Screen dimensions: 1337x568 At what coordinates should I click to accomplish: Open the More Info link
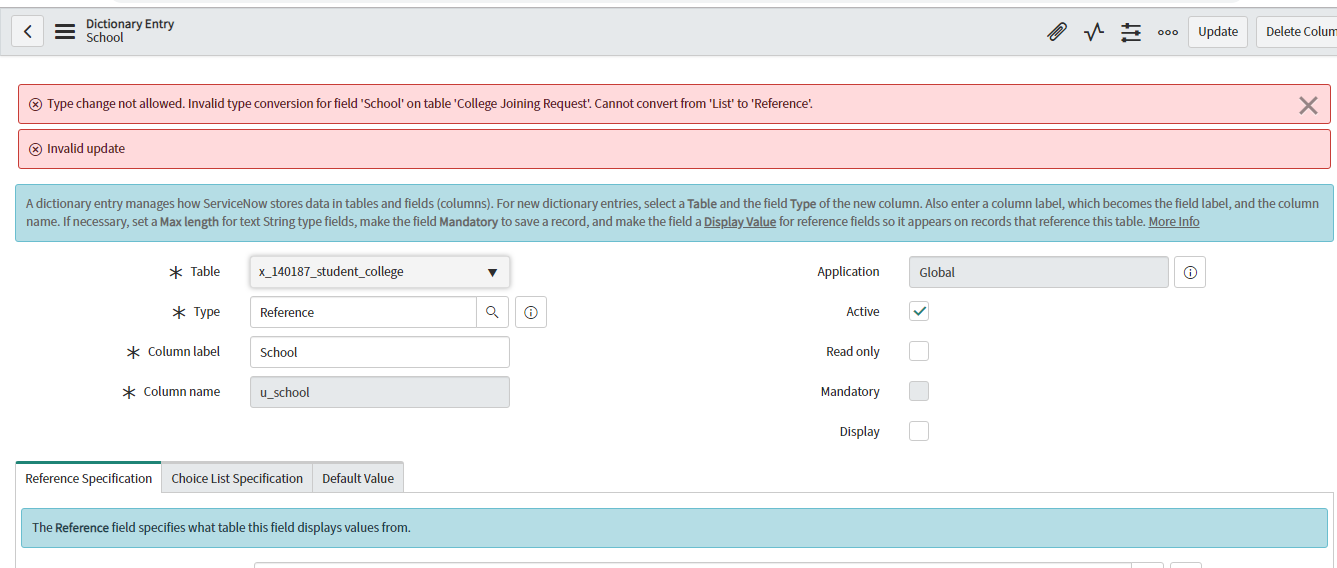click(1173, 222)
